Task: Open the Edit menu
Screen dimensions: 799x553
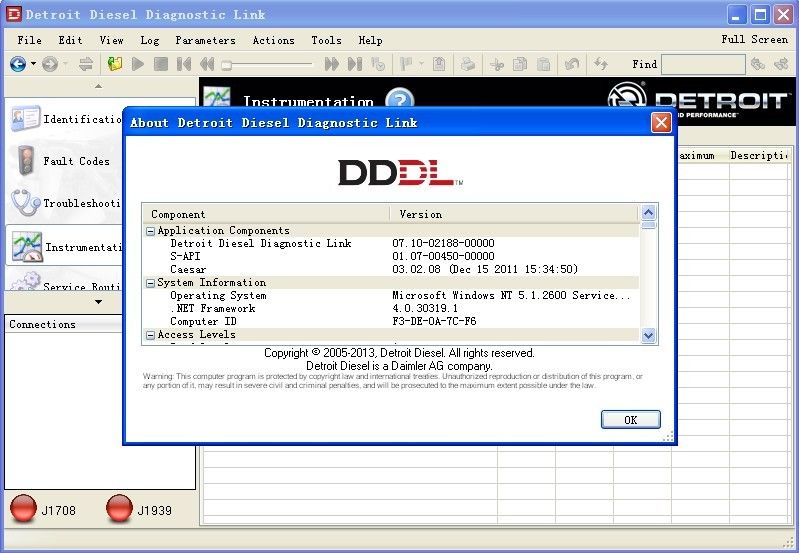Action: 70,40
